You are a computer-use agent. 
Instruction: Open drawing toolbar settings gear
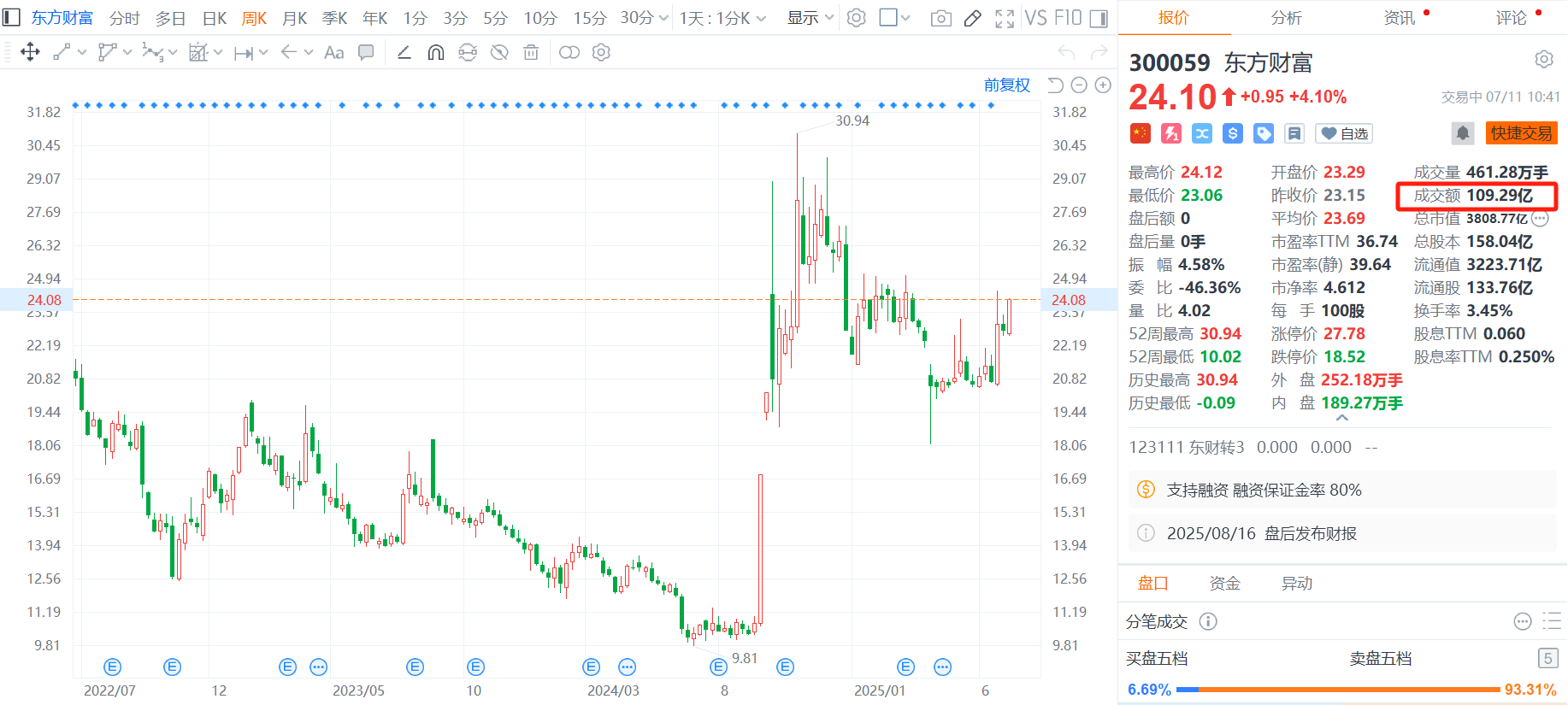pos(602,53)
